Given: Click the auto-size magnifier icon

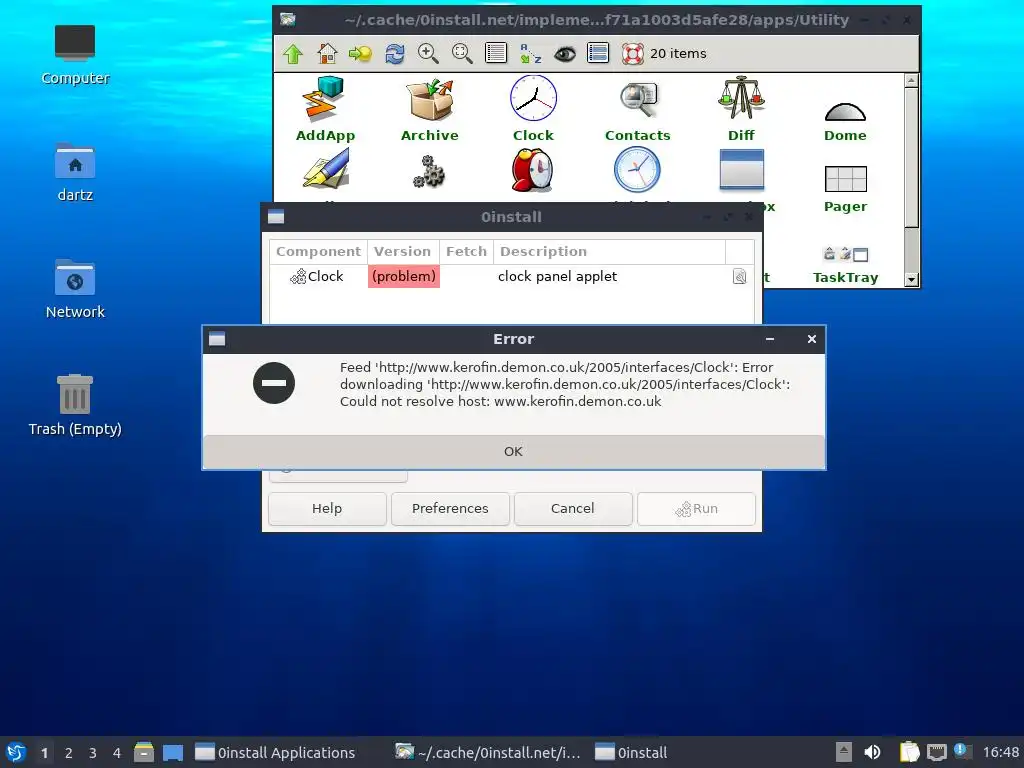Looking at the screenshot, I should point(462,54).
